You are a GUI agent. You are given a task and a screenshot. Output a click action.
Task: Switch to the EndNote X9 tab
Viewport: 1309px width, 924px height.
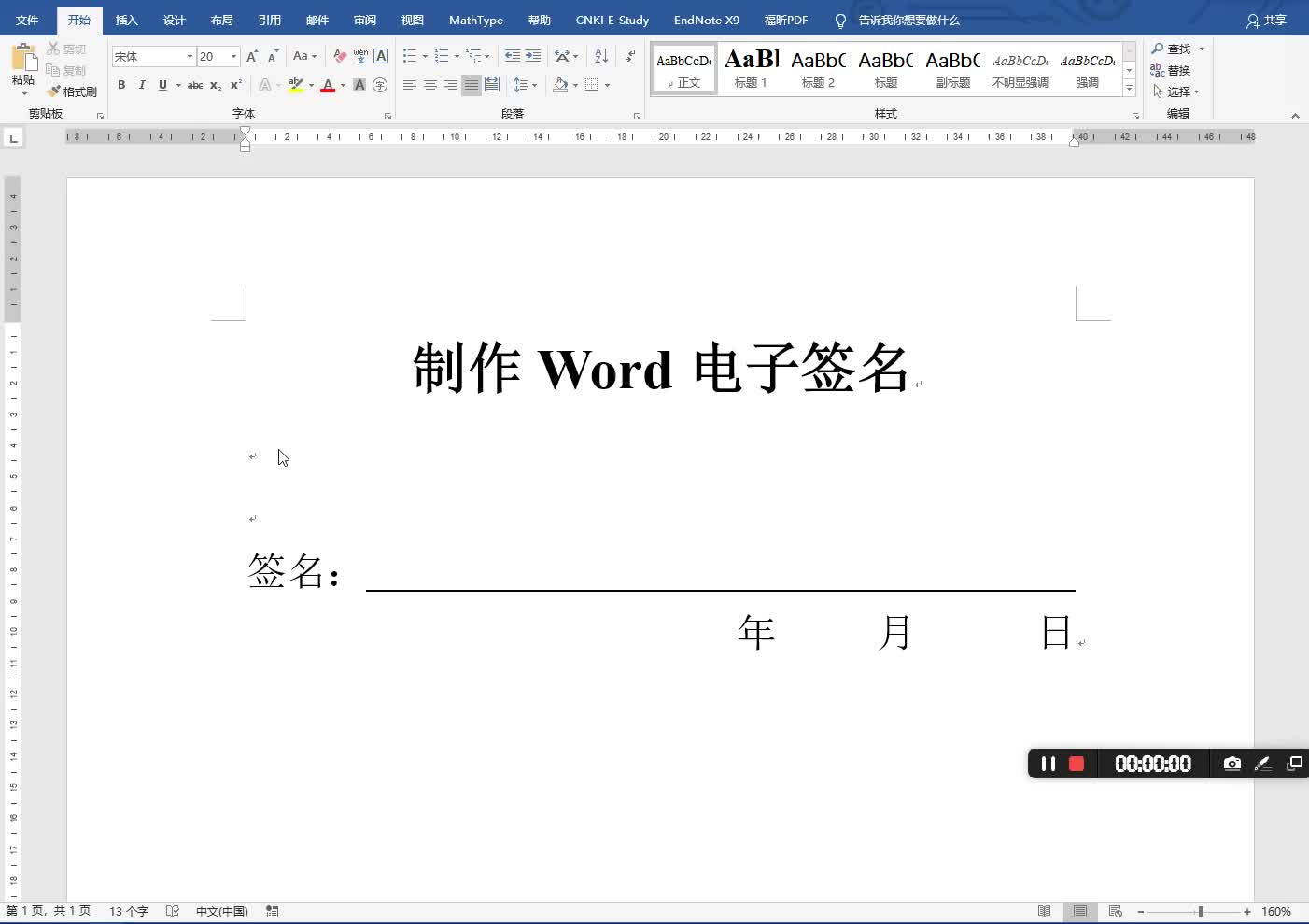click(707, 20)
